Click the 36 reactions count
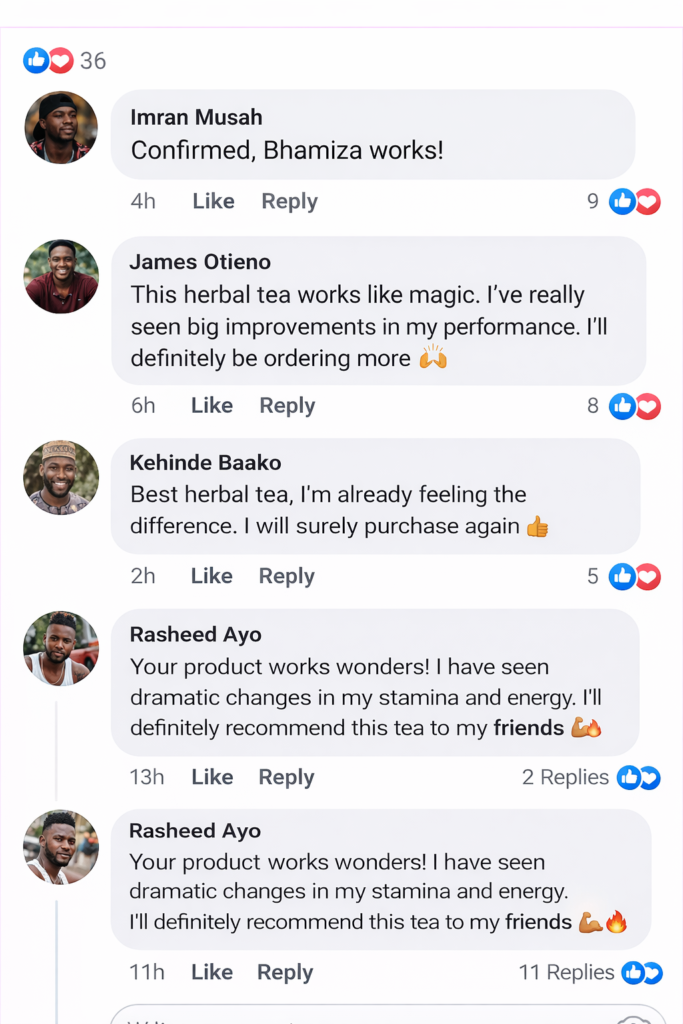The image size is (683, 1024). point(93,61)
